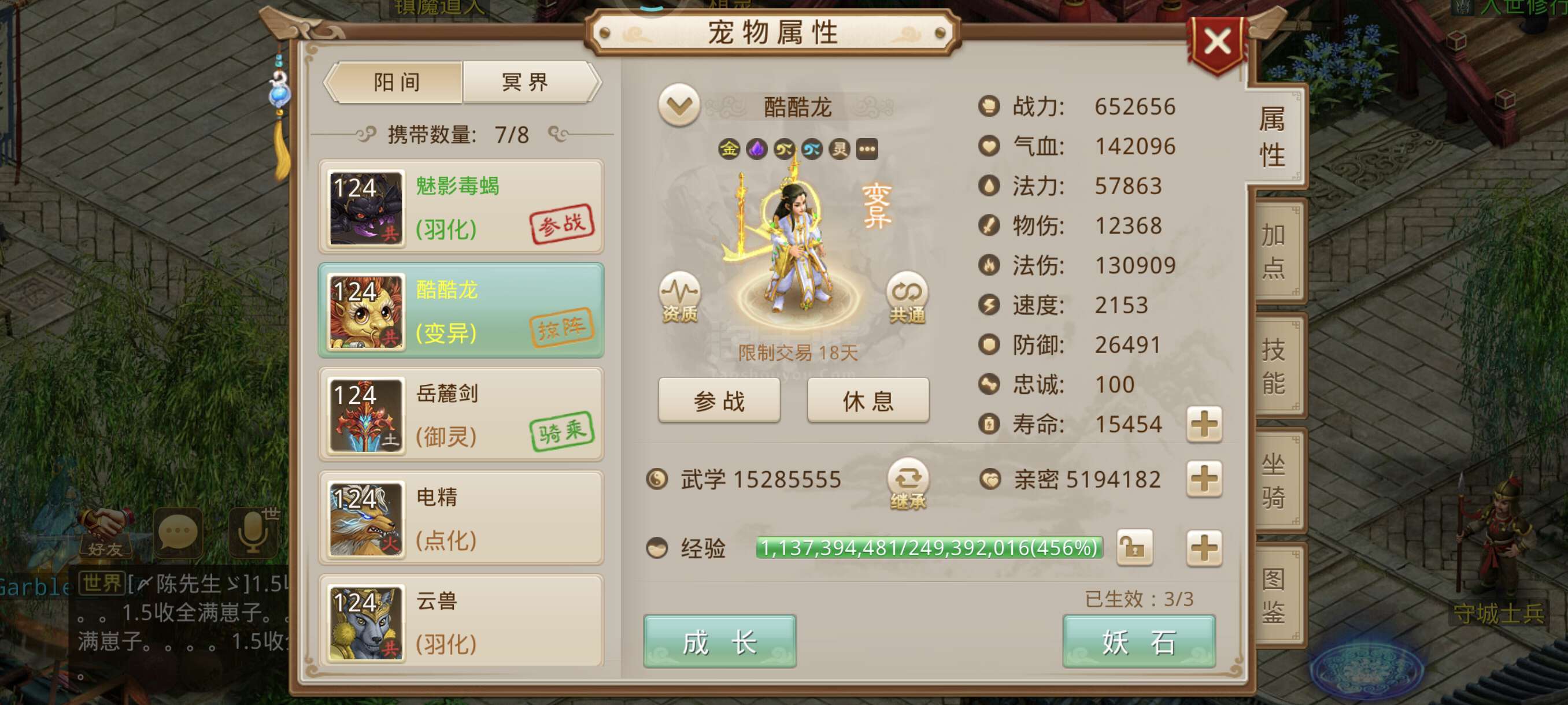Open the 资质 aptitude icon

(x=679, y=298)
